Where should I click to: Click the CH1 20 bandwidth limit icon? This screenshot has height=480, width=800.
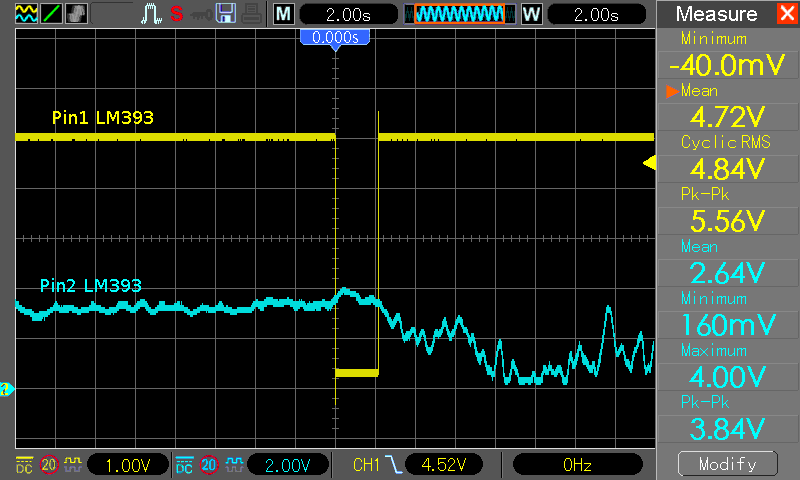[49, 465]
